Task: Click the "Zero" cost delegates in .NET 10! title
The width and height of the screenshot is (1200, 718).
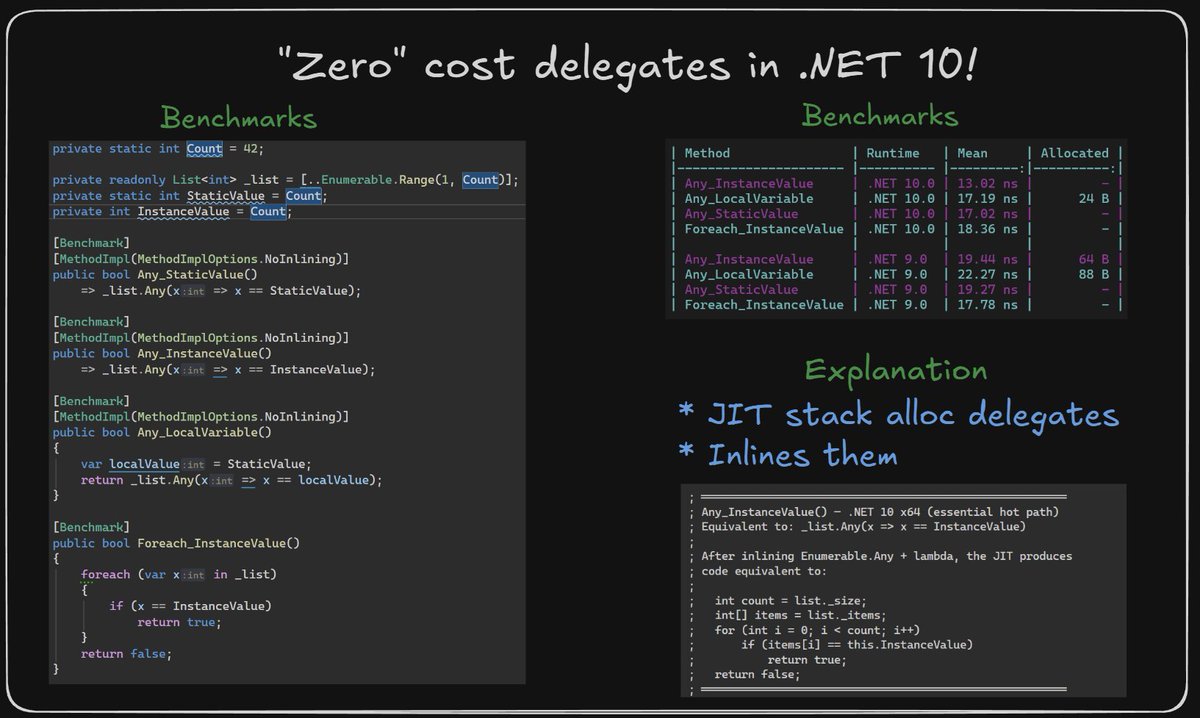Action: pos(630,66)
